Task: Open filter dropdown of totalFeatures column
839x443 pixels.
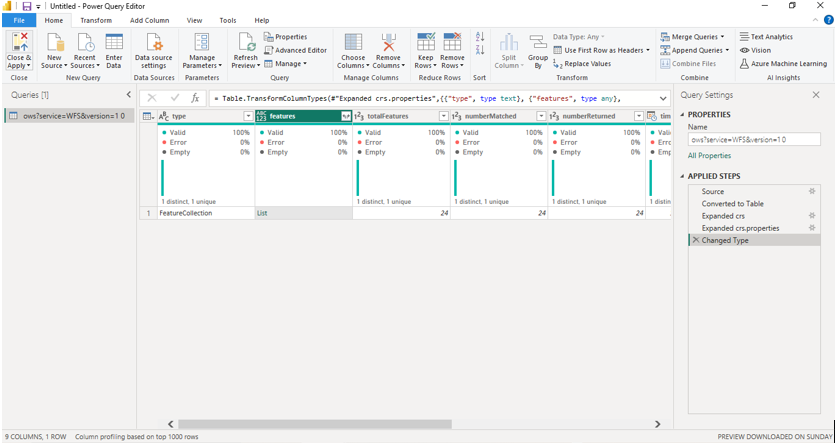Action: [444, 116]
